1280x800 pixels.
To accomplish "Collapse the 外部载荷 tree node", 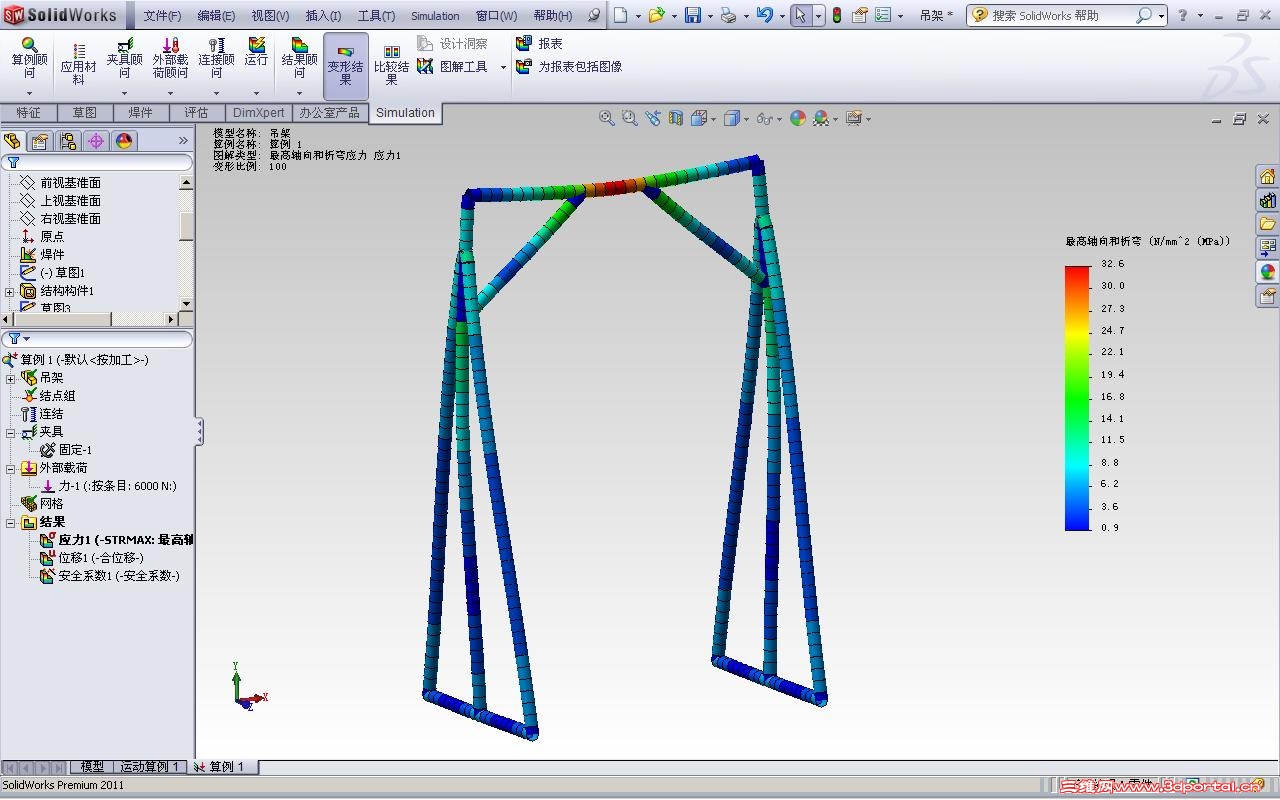I will coord(10,468).
